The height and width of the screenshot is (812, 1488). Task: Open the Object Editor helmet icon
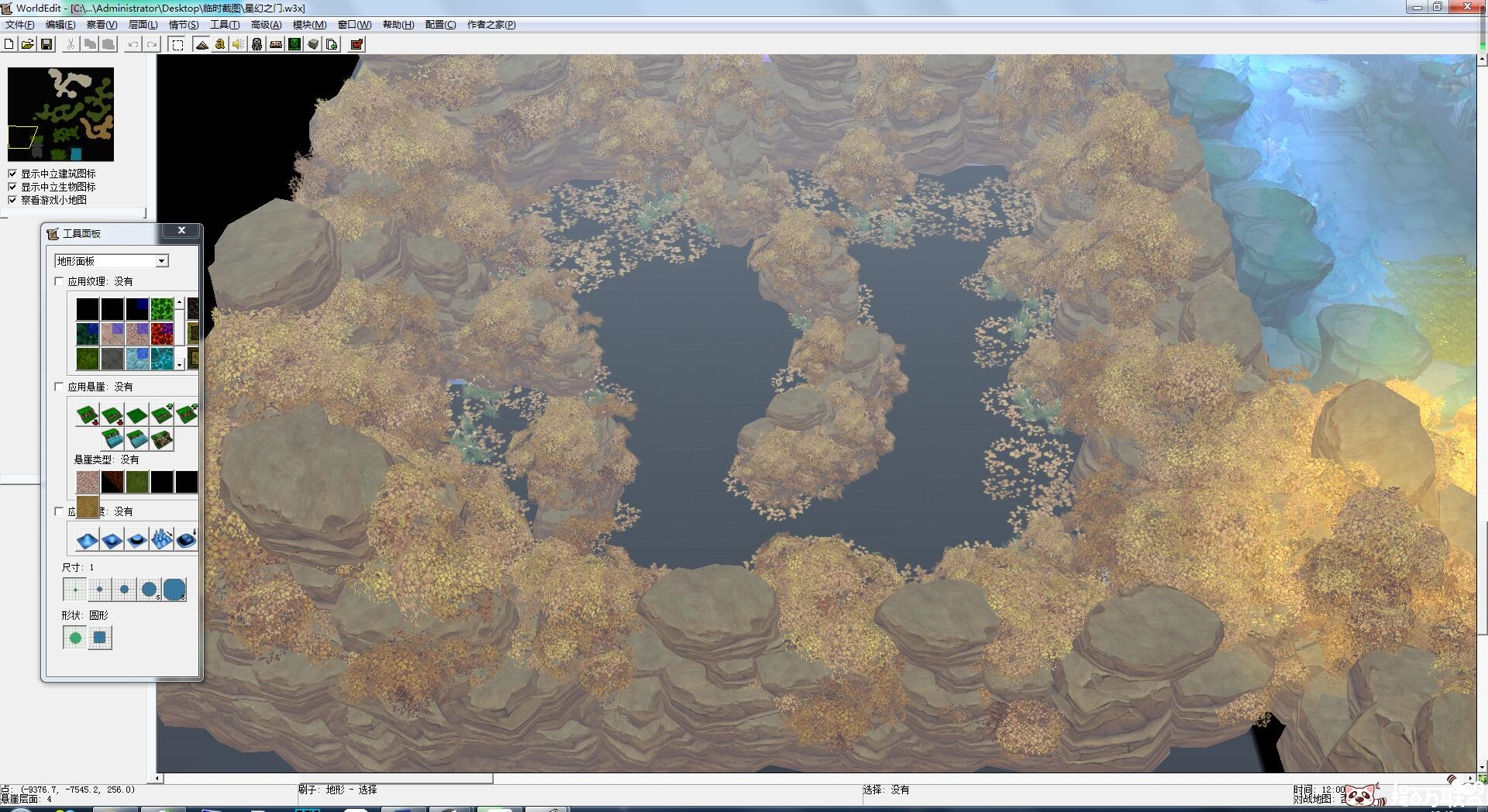click(x=257, y=44)
